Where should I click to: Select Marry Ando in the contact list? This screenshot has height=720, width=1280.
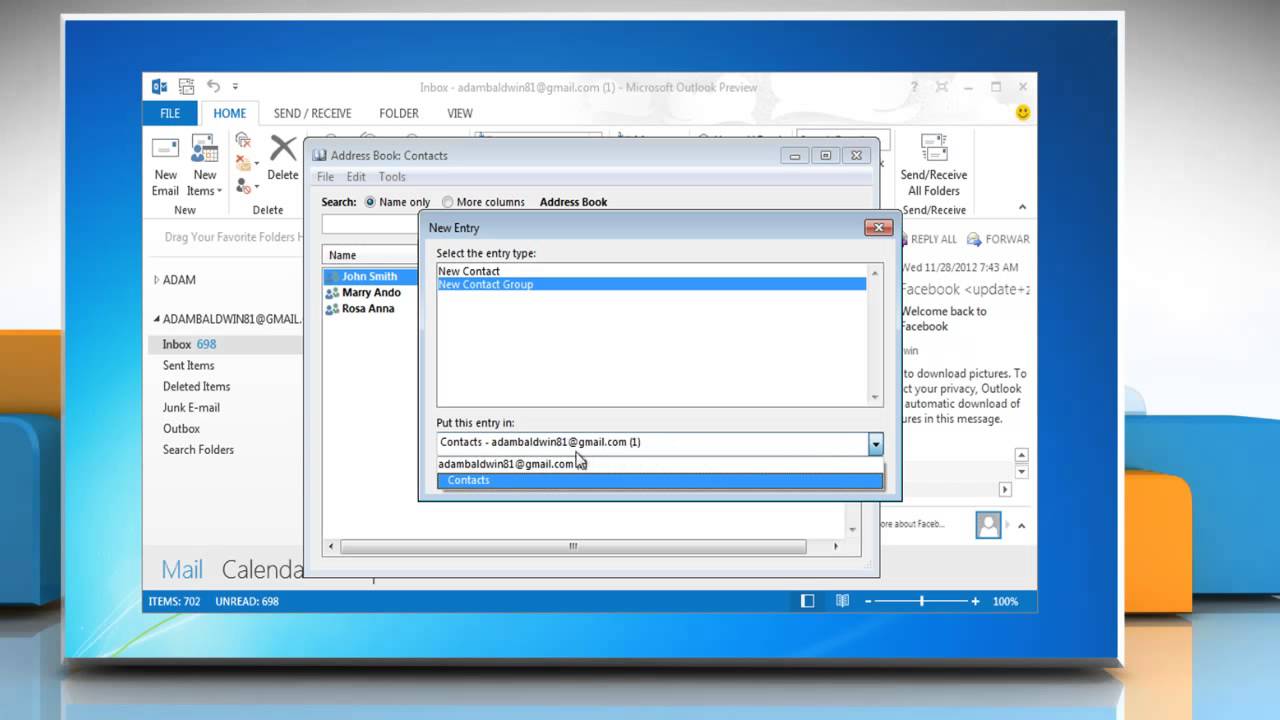point(370,292)
